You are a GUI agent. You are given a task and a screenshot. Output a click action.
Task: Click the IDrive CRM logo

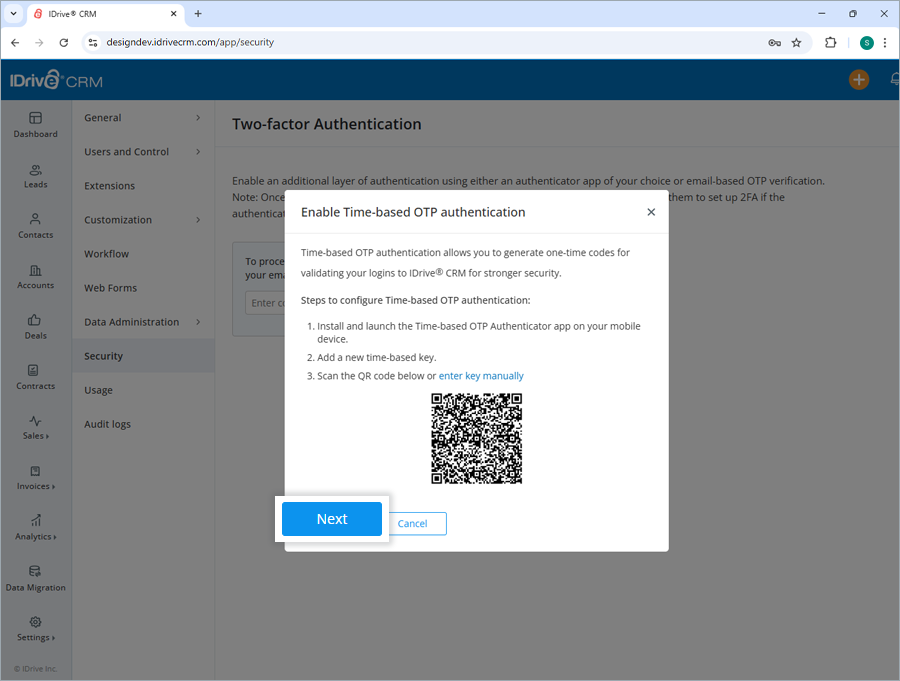[56, 79]
